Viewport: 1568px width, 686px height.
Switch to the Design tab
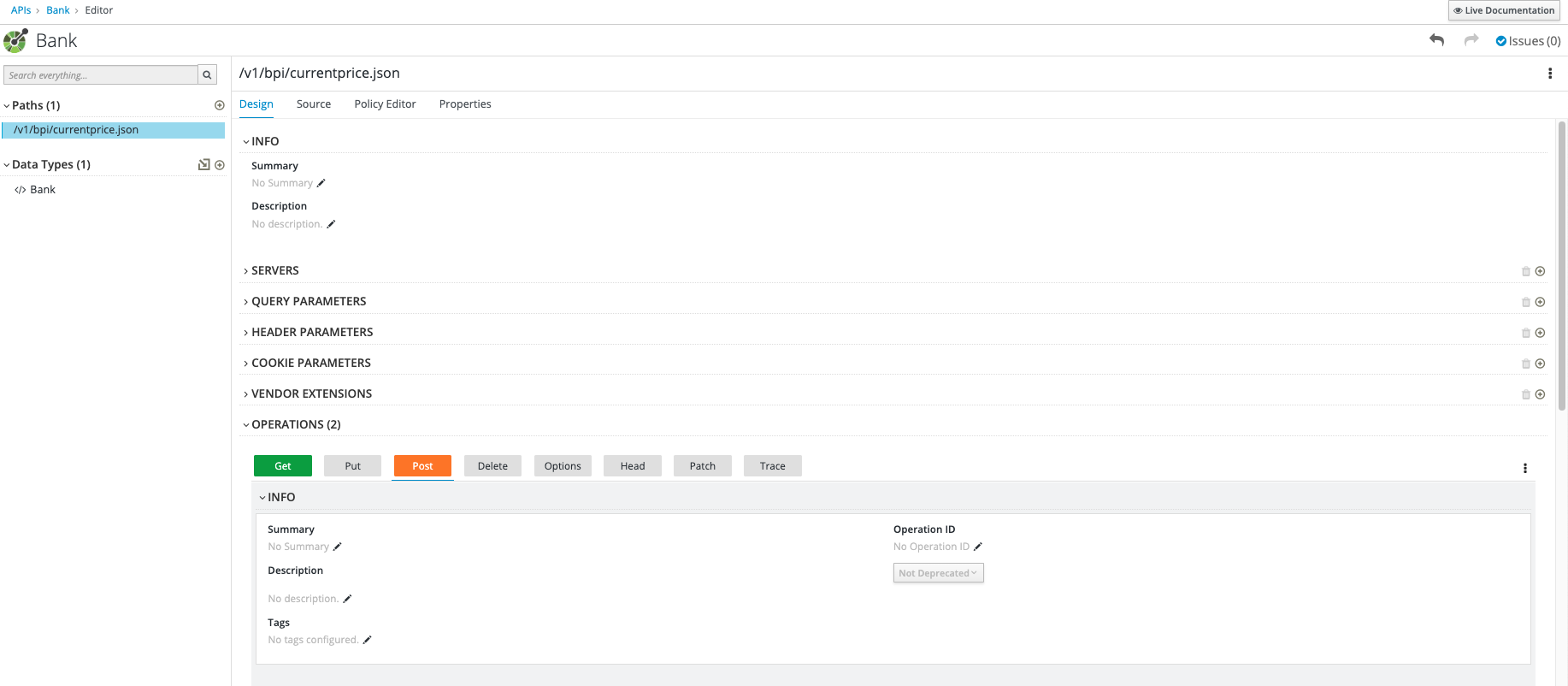(256, 104)
